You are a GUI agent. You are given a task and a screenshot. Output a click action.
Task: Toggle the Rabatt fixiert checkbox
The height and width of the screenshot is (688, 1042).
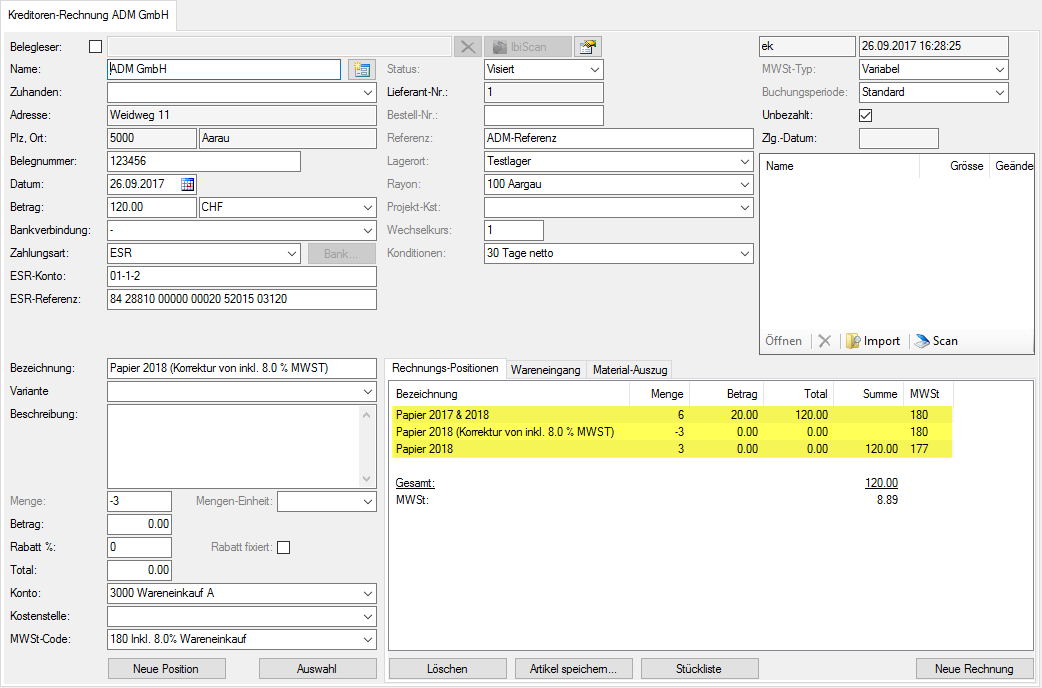283,547
